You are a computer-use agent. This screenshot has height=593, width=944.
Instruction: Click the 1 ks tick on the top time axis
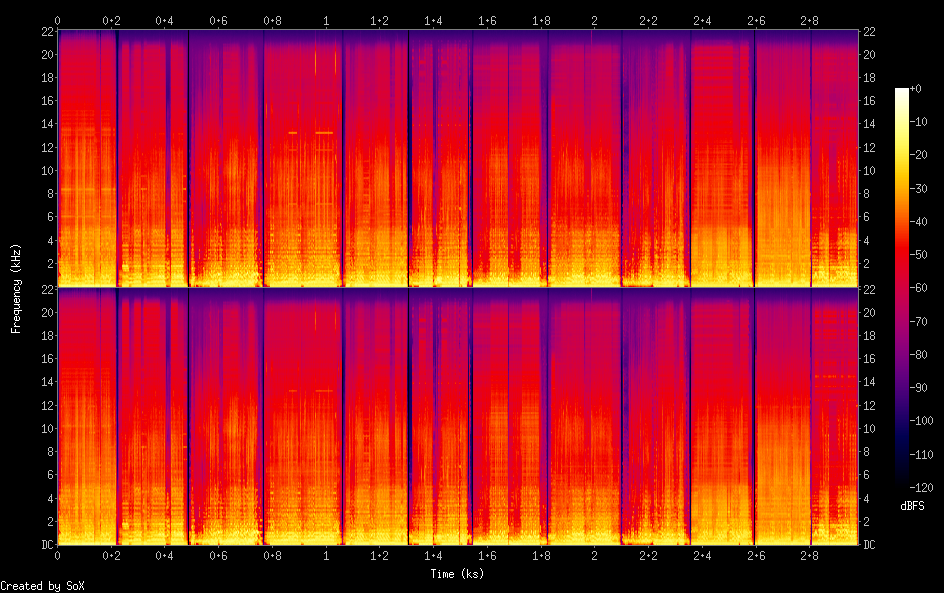tap(326, 20)
